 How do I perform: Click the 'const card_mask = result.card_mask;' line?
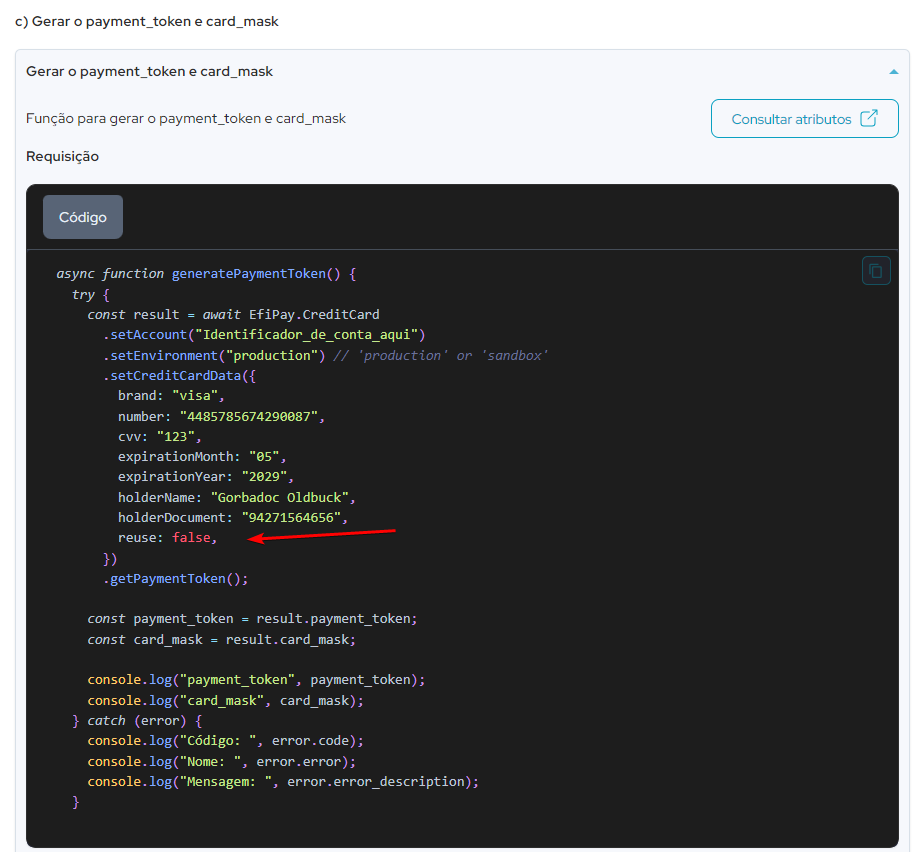coord(221,639)
